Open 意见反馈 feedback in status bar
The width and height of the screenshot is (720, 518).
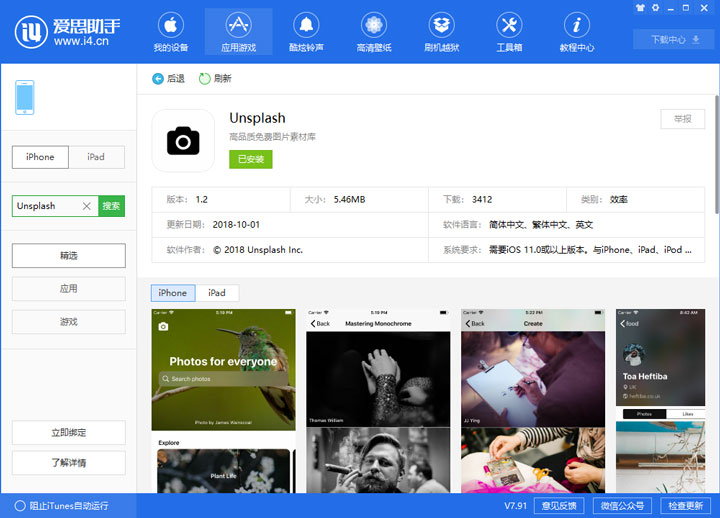[559, 506]
